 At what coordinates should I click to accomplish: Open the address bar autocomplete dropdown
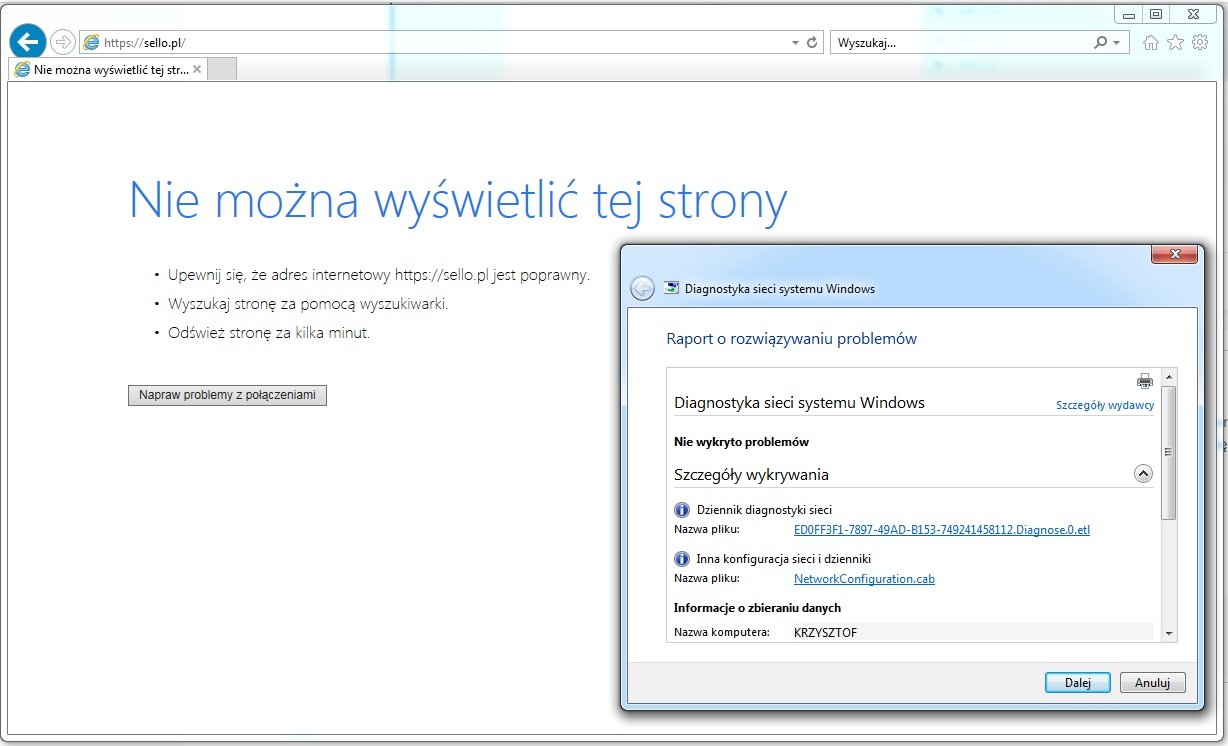pos(795,43)
